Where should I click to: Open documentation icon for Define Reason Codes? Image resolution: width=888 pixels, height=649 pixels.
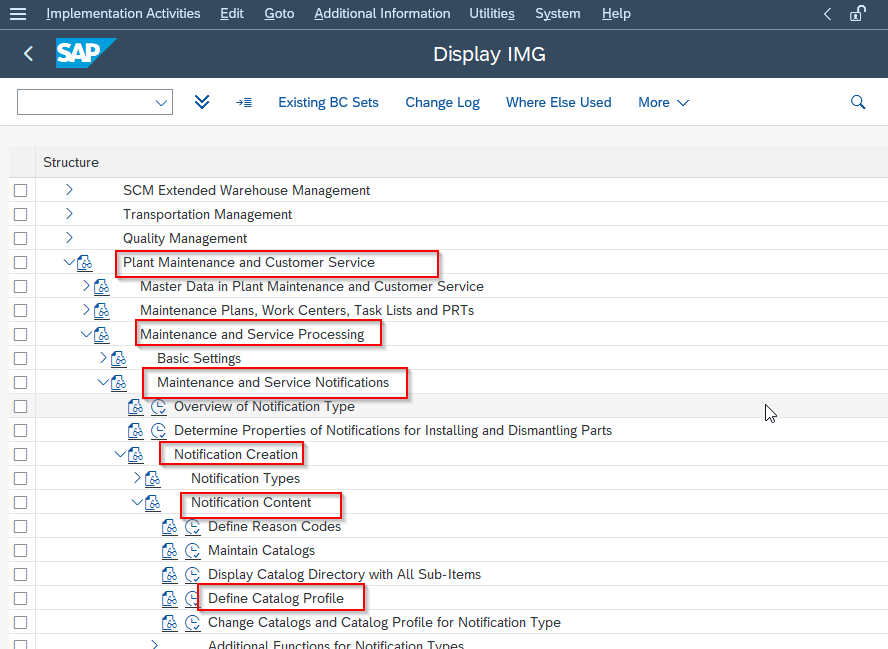coord(170,527)
